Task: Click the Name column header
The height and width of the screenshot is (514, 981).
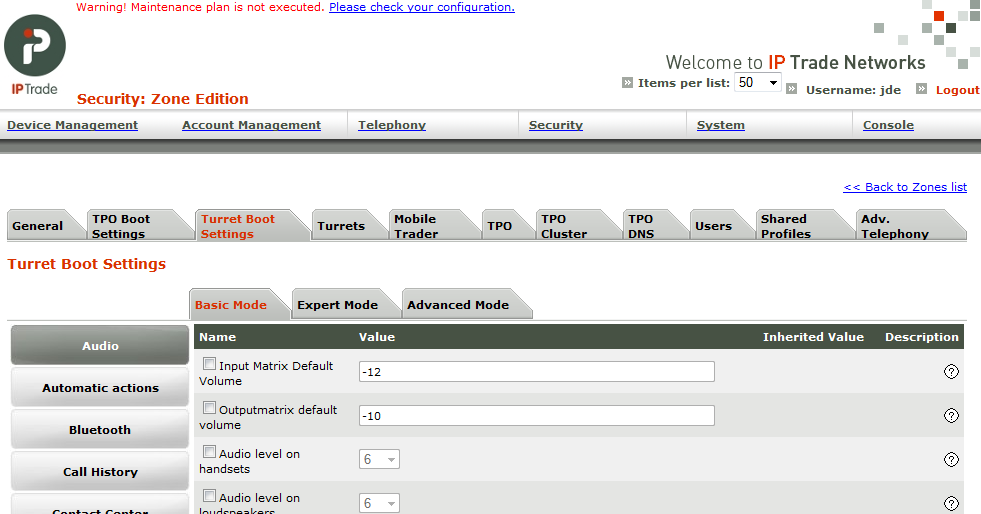Action: (x=218, y=336)
